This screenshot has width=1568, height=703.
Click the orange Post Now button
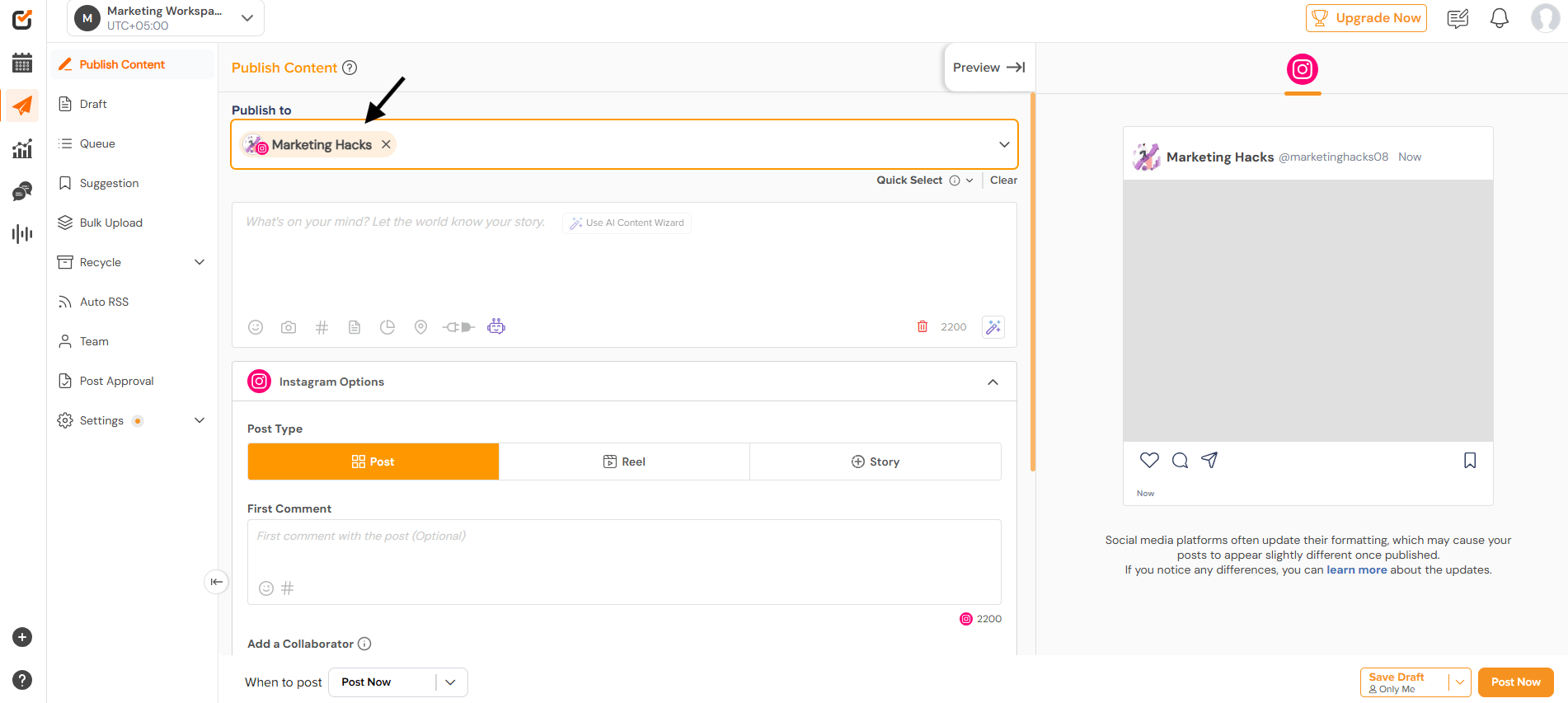coord(1515,682)
